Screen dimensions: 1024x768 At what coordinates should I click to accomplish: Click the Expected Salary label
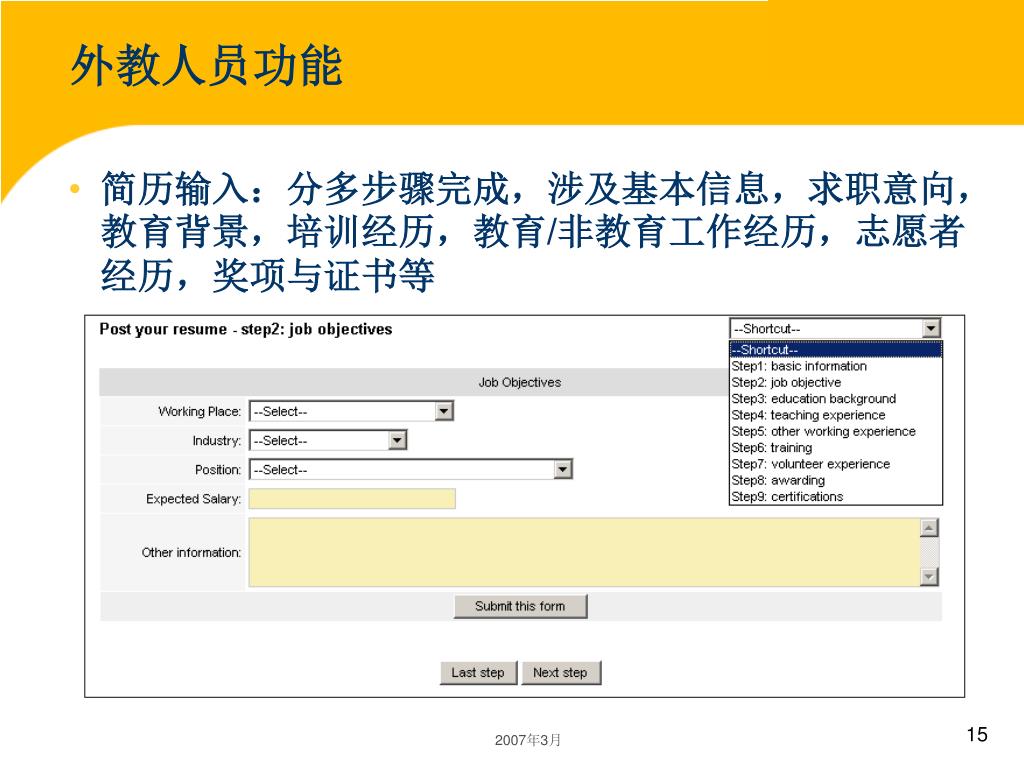193,499
